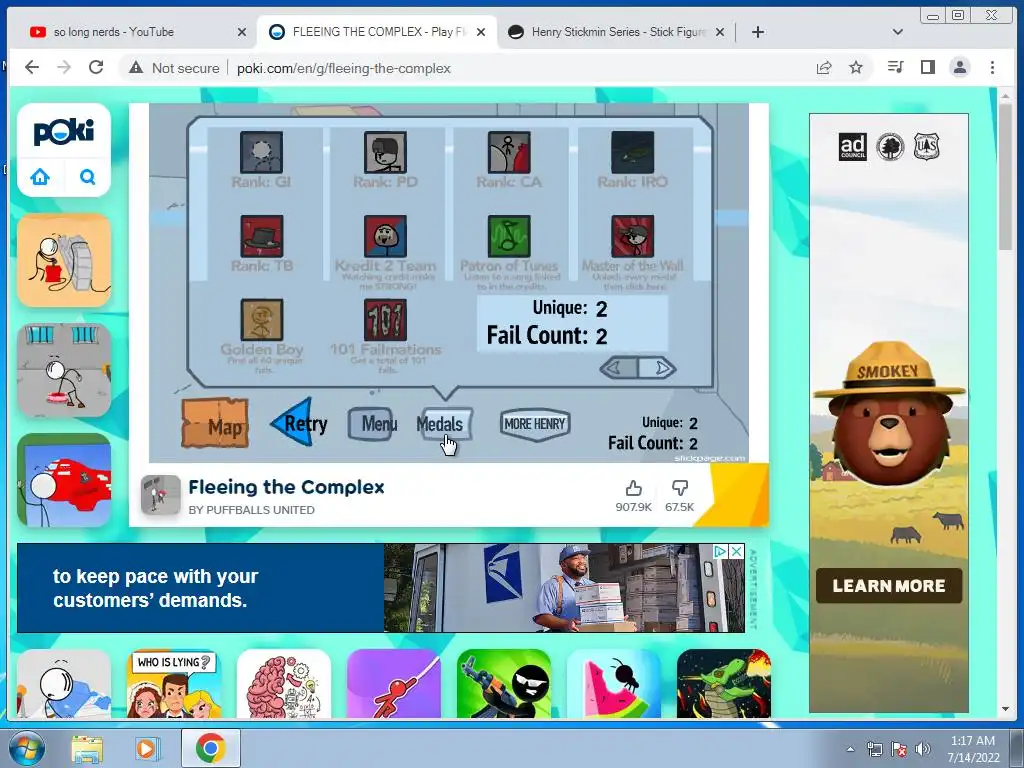
Task: Open the brain puzzle game thumbnail
Action: point(284,683)
